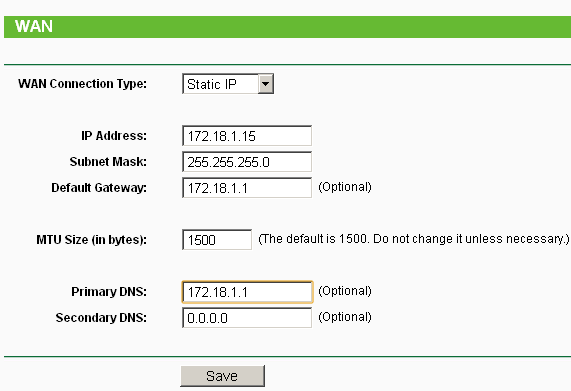
Task: Click the Primary DNS field
Action: [x=247, y=292]
